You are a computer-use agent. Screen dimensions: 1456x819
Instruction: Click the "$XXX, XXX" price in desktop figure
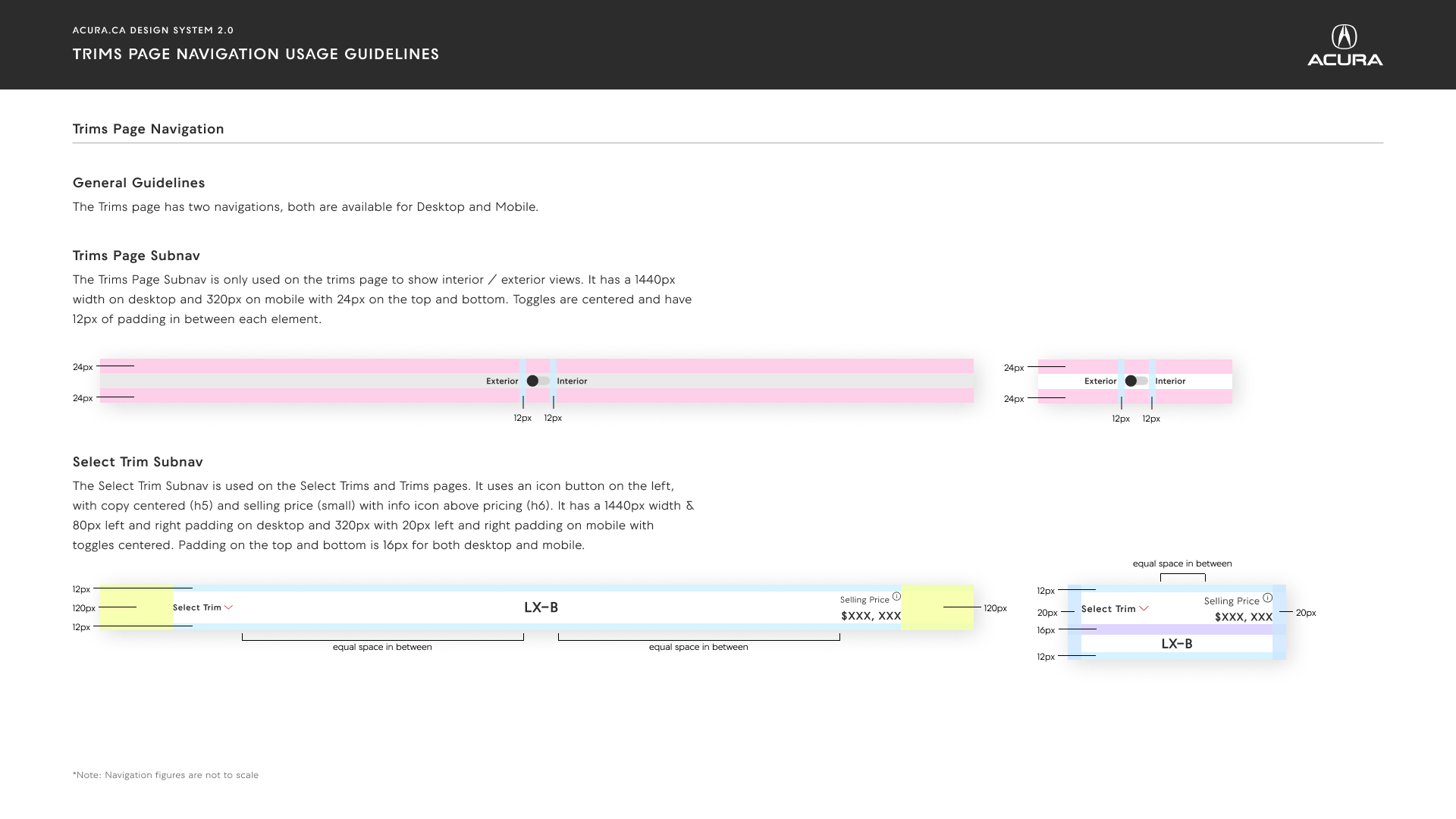871,616
